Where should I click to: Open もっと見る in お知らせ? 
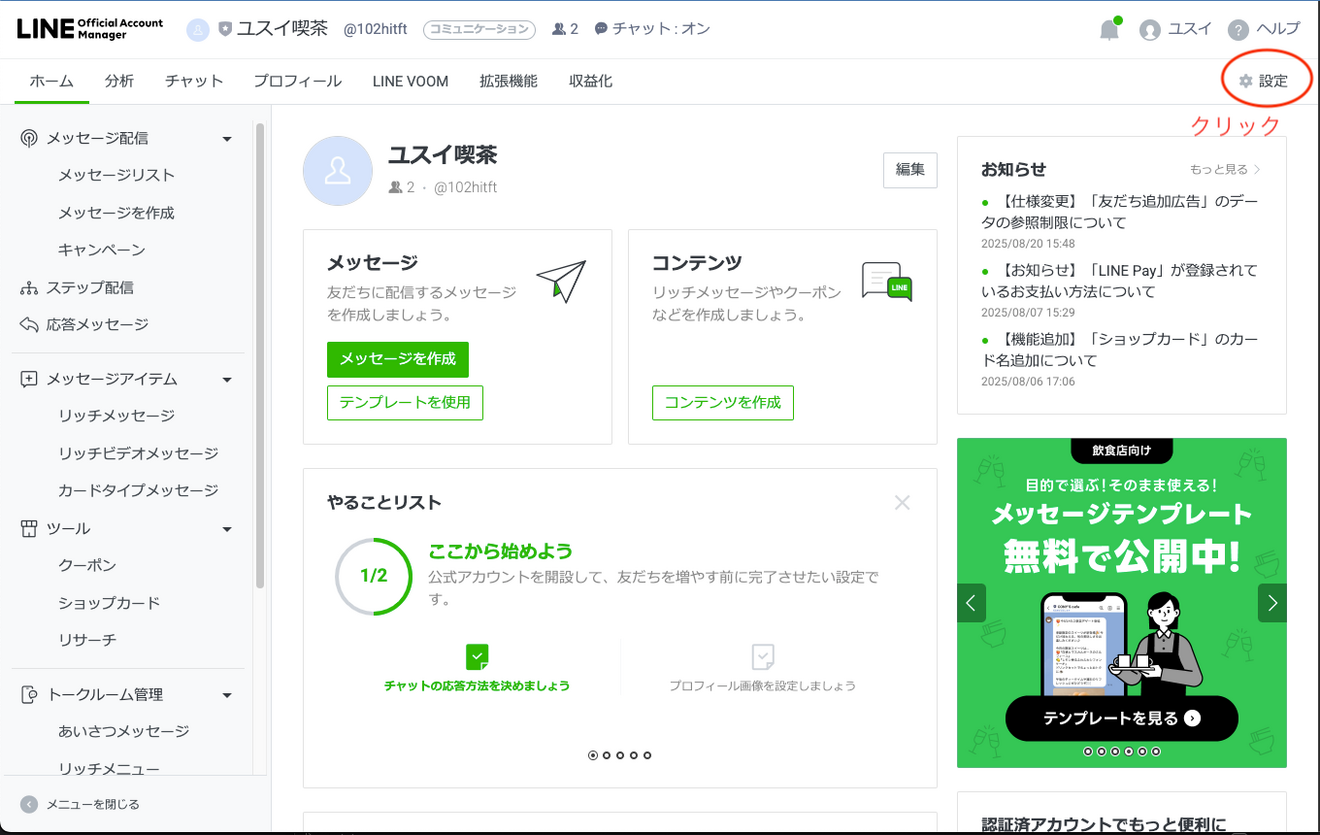point(1225,170)
